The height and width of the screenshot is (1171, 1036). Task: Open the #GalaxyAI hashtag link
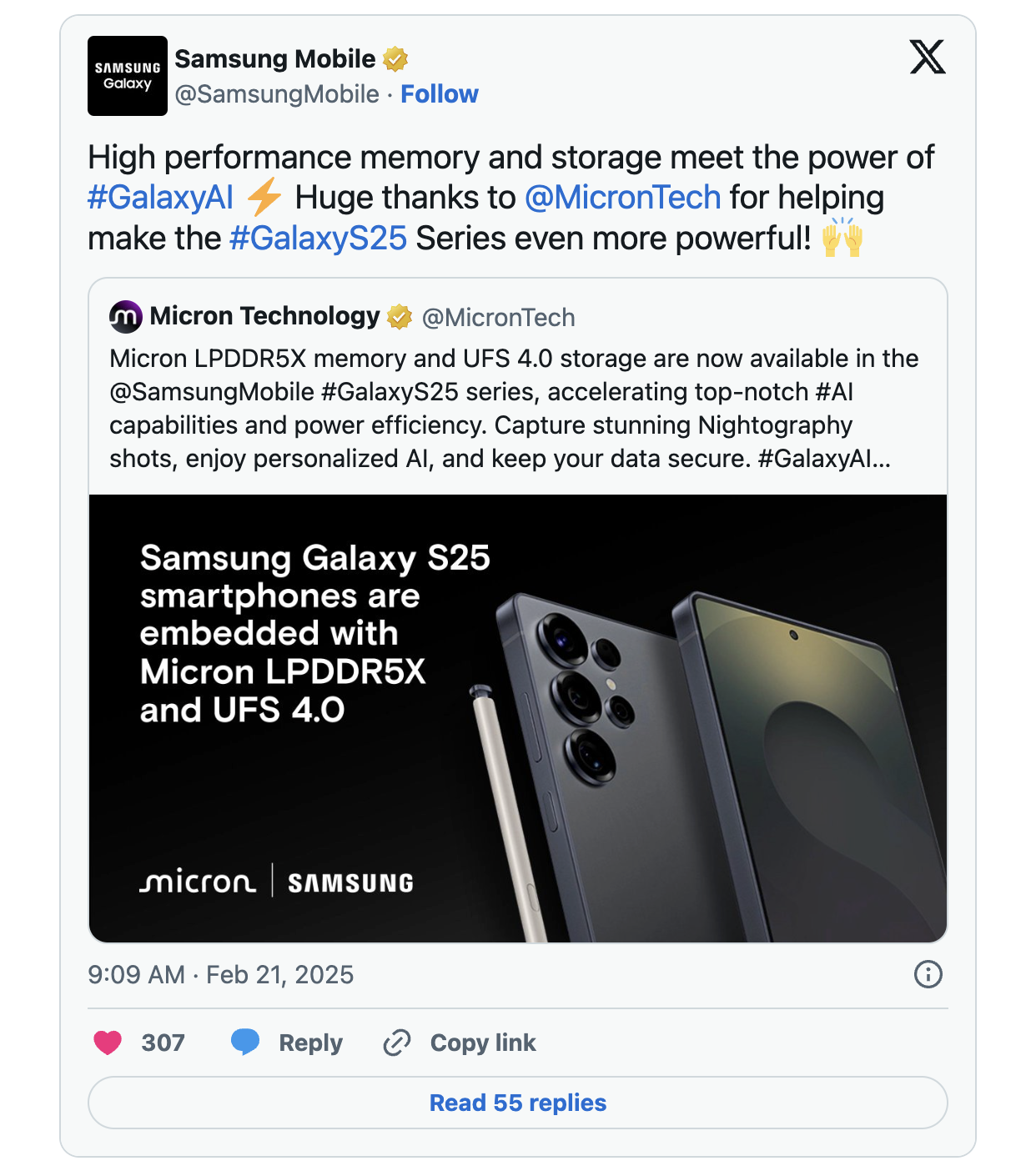pos(161,198)
